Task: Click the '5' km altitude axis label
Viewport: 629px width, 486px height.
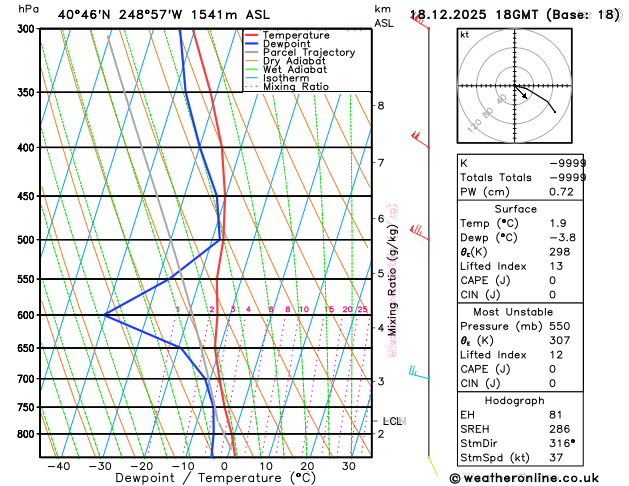Action: [381, 273]
